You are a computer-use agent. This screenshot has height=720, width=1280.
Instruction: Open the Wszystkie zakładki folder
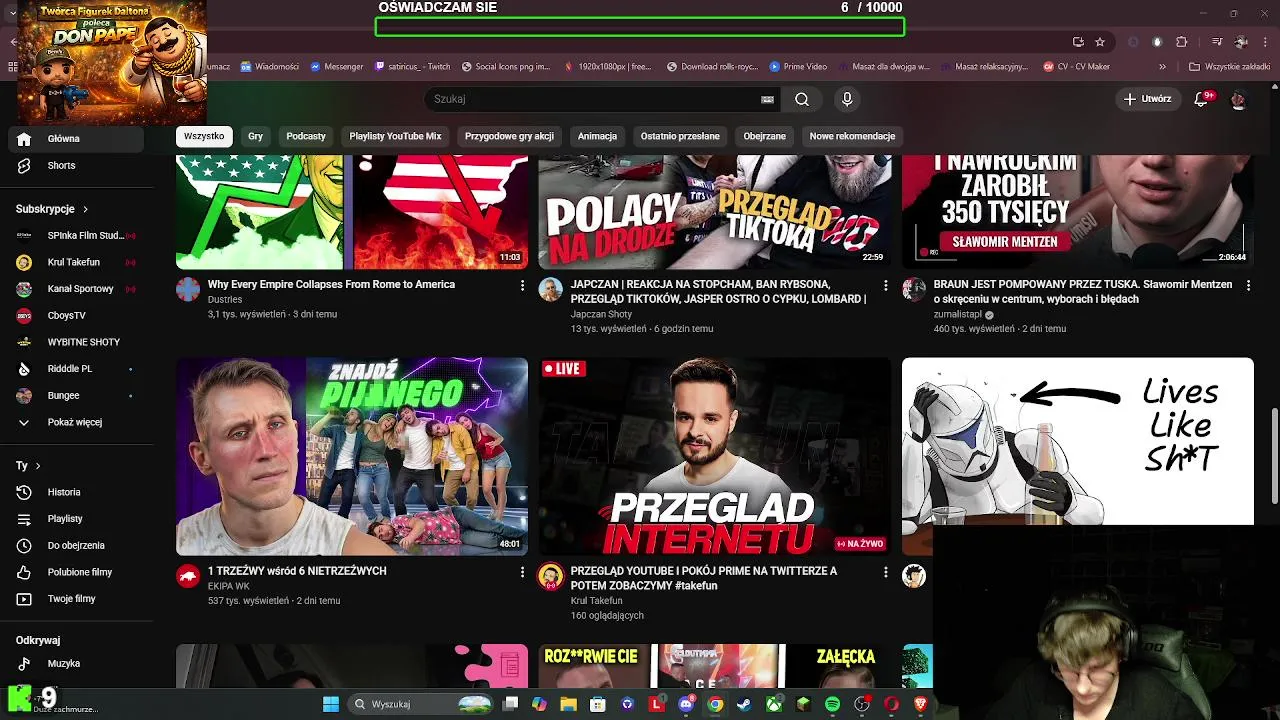[1229, 67]
